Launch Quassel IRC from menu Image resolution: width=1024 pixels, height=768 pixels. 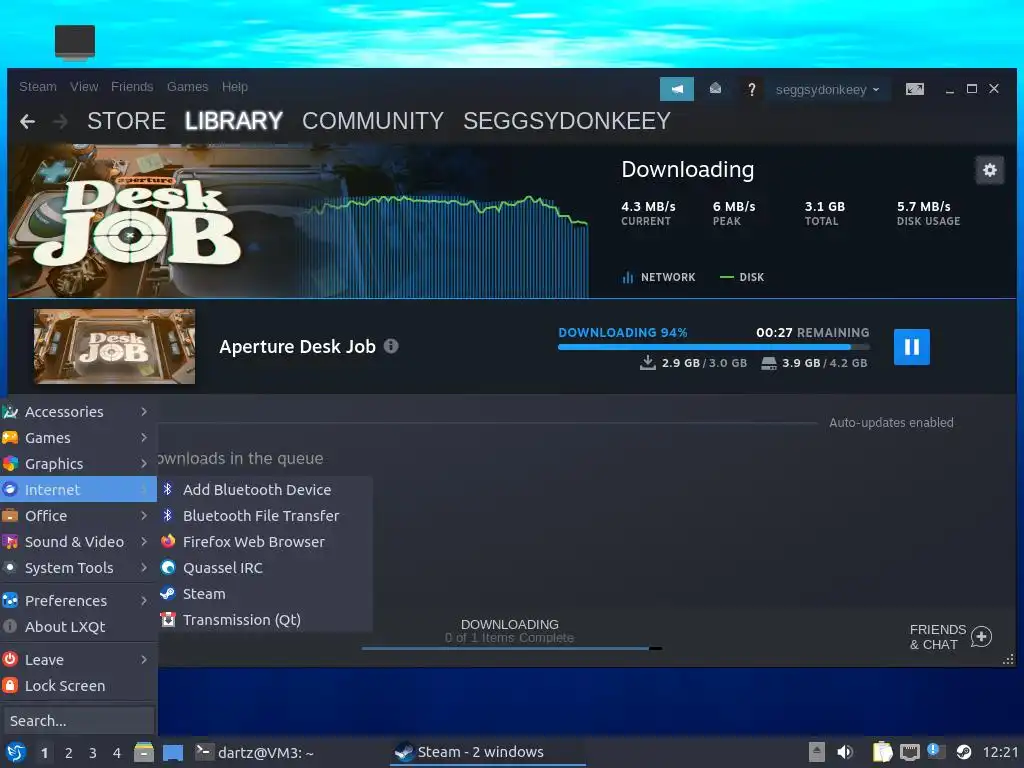pyautogui.click(x=265, y=568)
